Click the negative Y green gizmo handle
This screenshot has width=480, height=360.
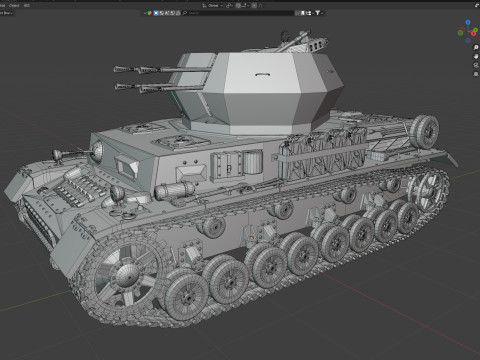pos(460,33)
